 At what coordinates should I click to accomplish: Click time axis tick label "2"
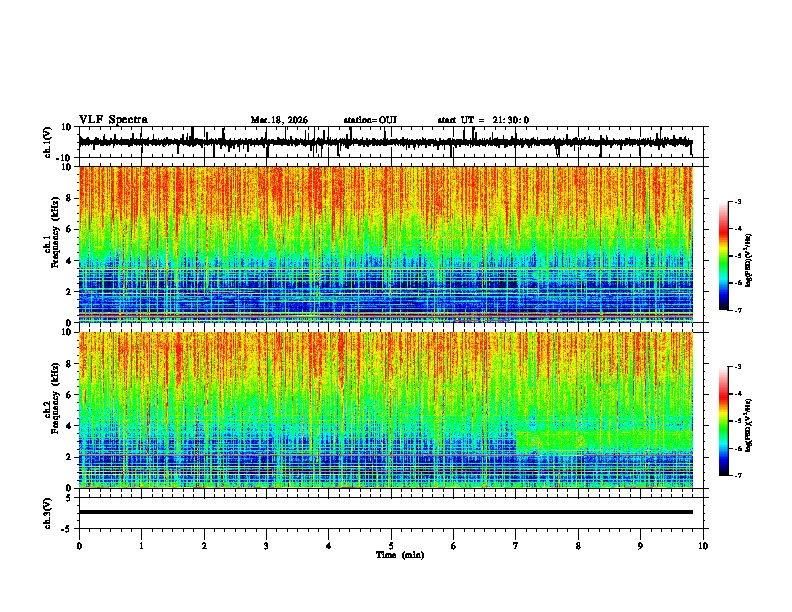(204, 546)
